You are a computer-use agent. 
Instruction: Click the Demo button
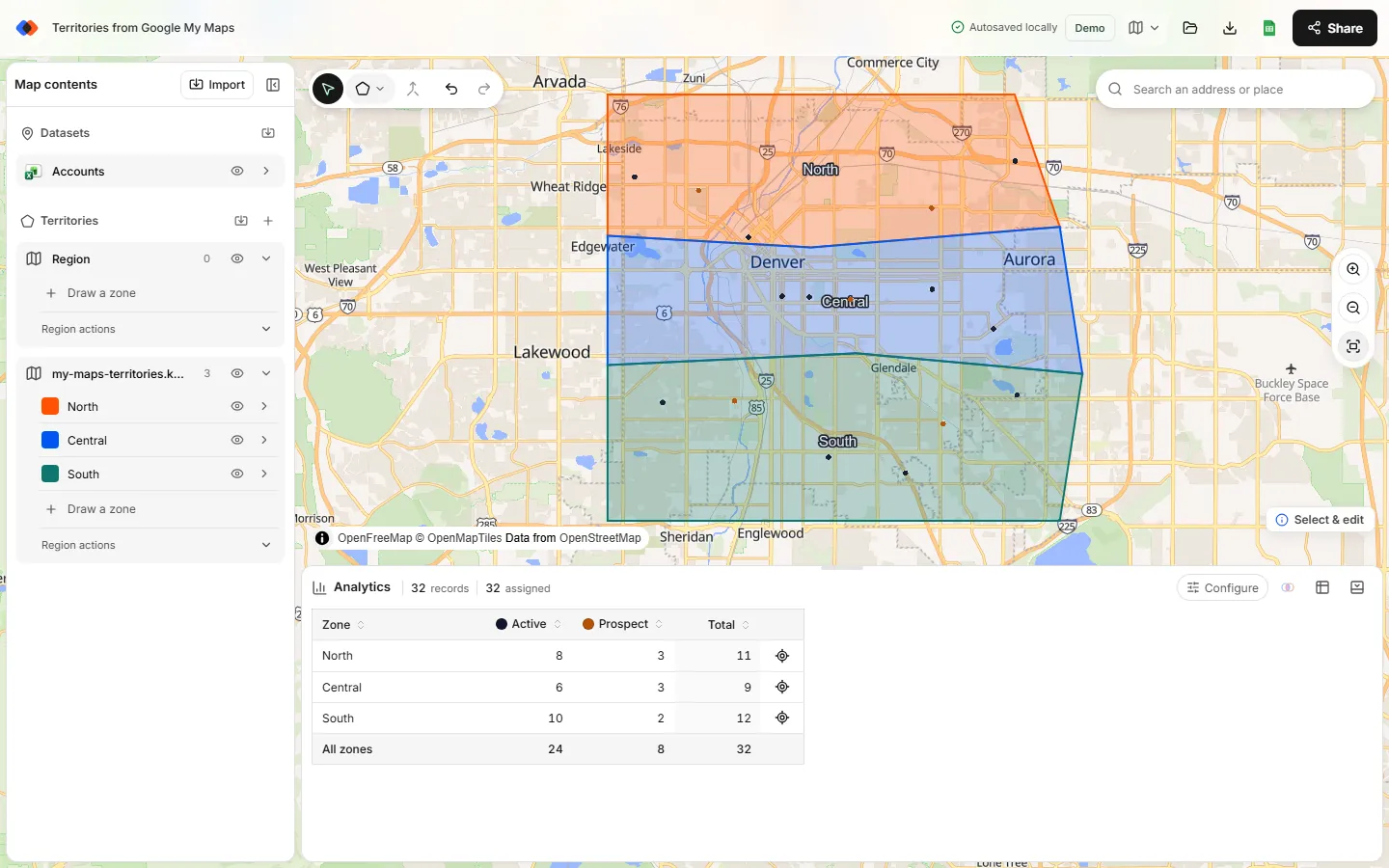tap(1090, 28)
